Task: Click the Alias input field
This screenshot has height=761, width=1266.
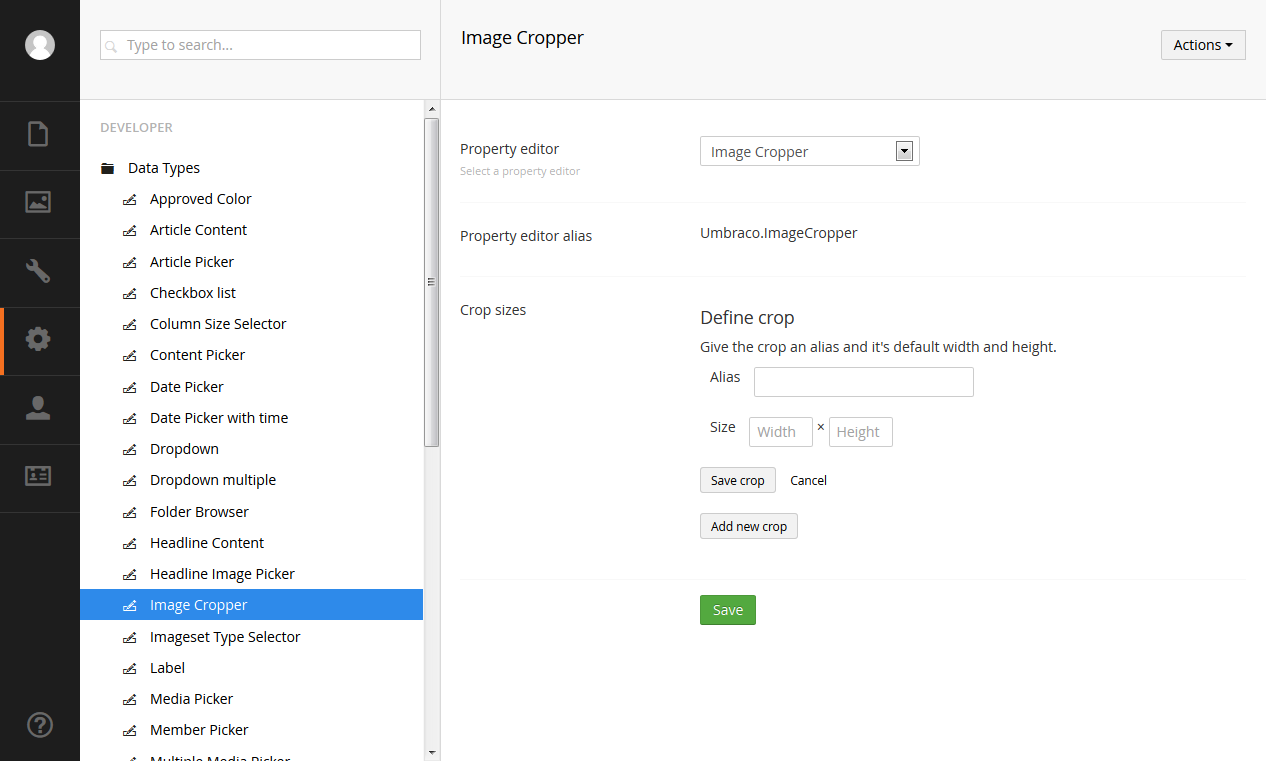Action: click(x=863, y=382)
